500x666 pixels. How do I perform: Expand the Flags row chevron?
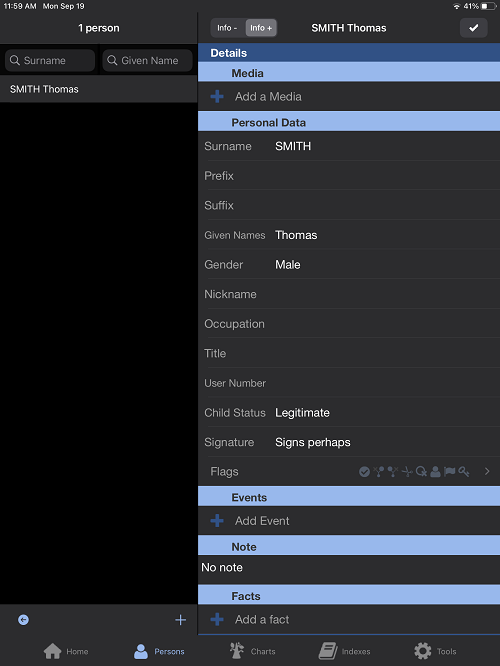[487, 471]
